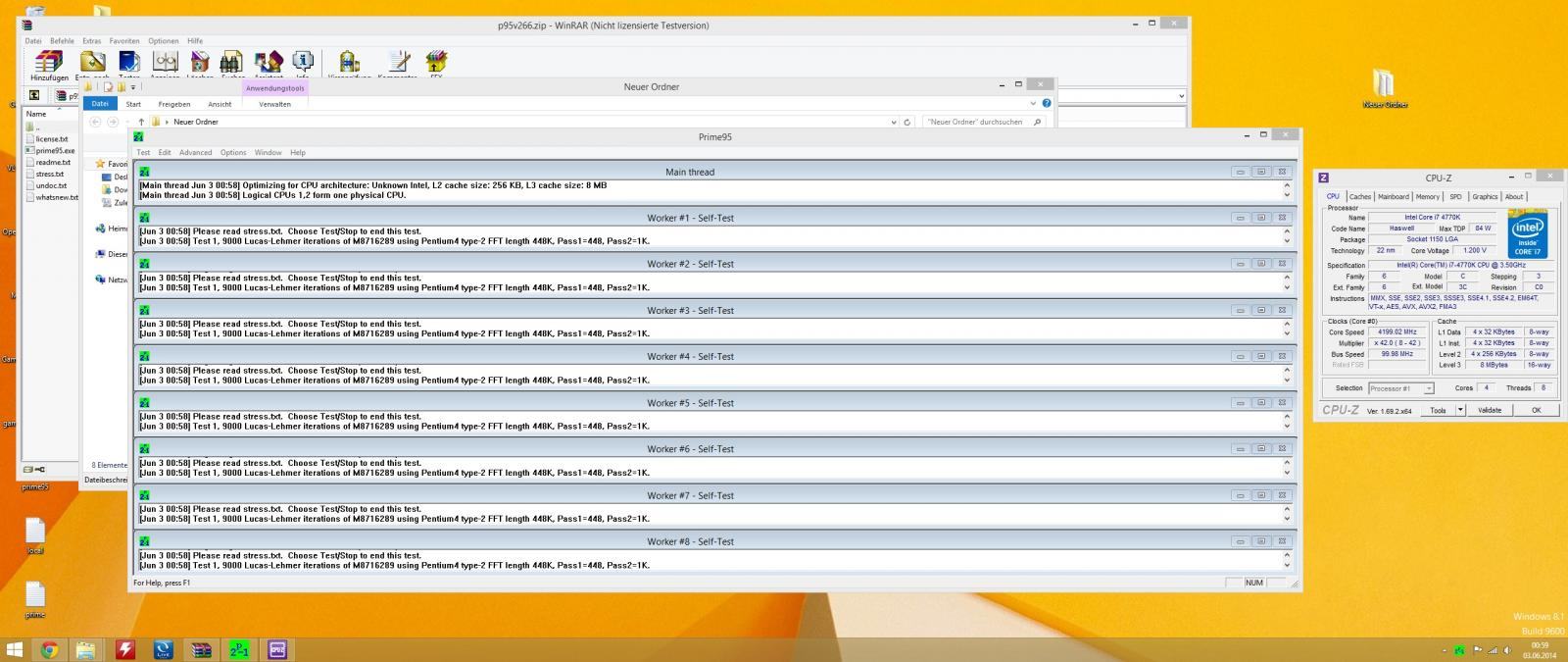This screenshot has width=1568, height=662.
Task: Click WinRAR SFX icon
Action: (x=436, y=63)
